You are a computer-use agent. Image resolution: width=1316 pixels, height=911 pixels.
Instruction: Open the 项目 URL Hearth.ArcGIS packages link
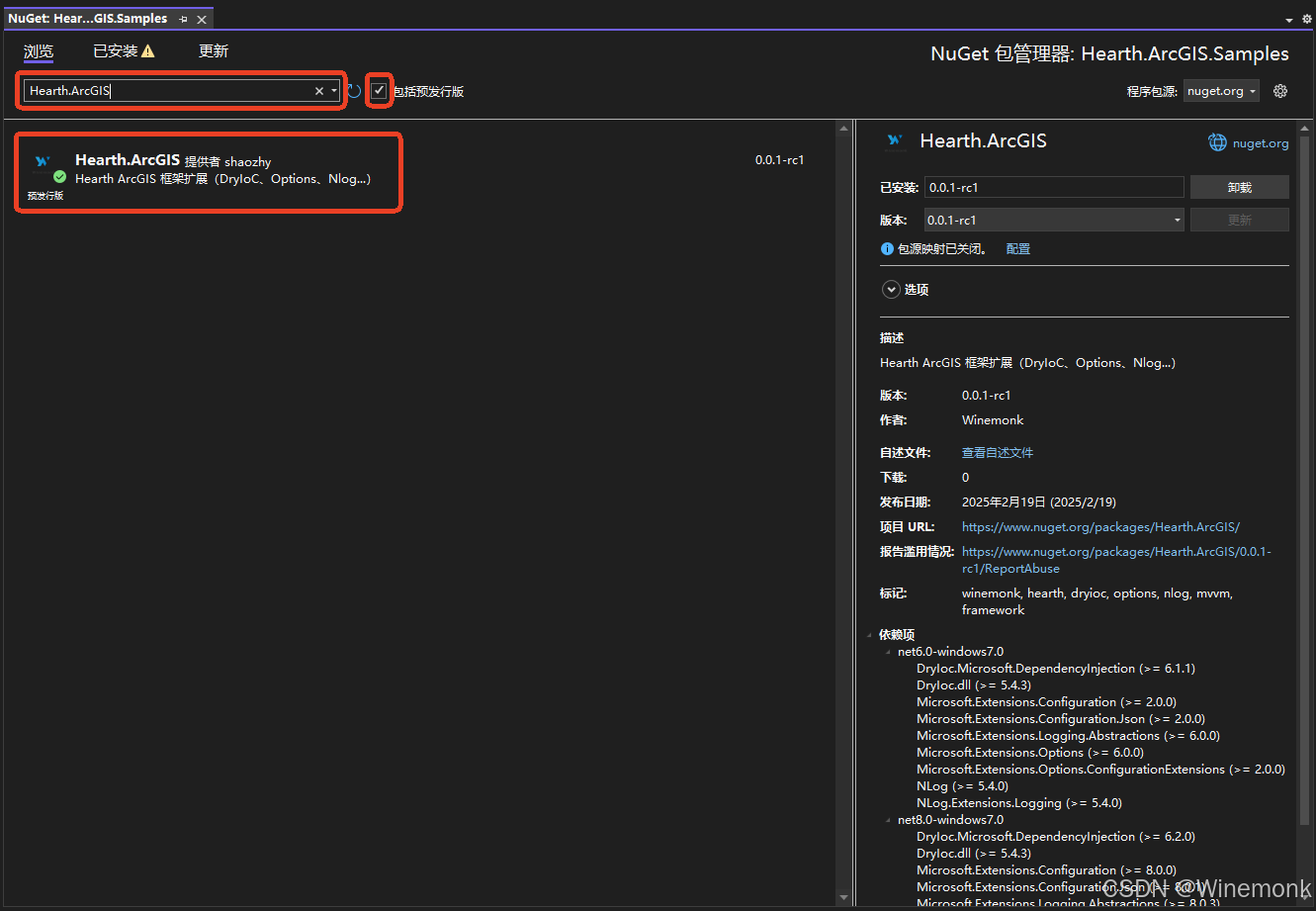click(x=1100, y=527)
